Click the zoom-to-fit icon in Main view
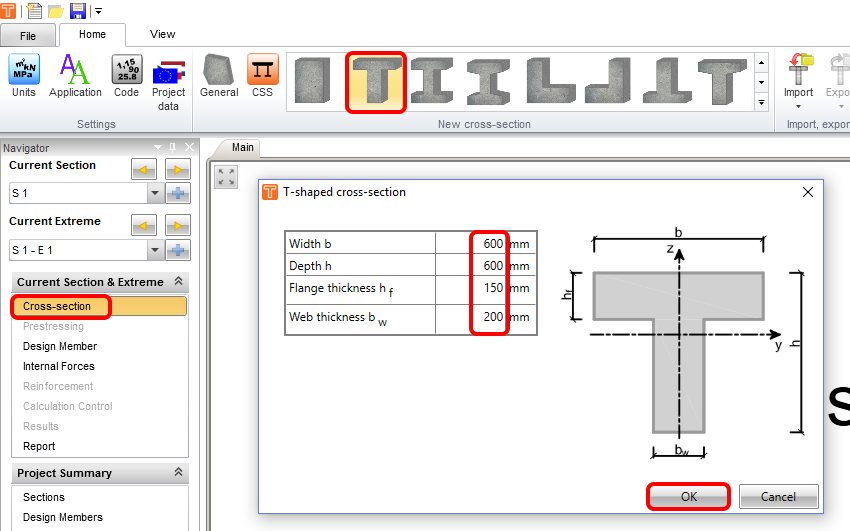The height and width of the screenshot is (531, 850). pyautogui.click(x=226, y=177)
